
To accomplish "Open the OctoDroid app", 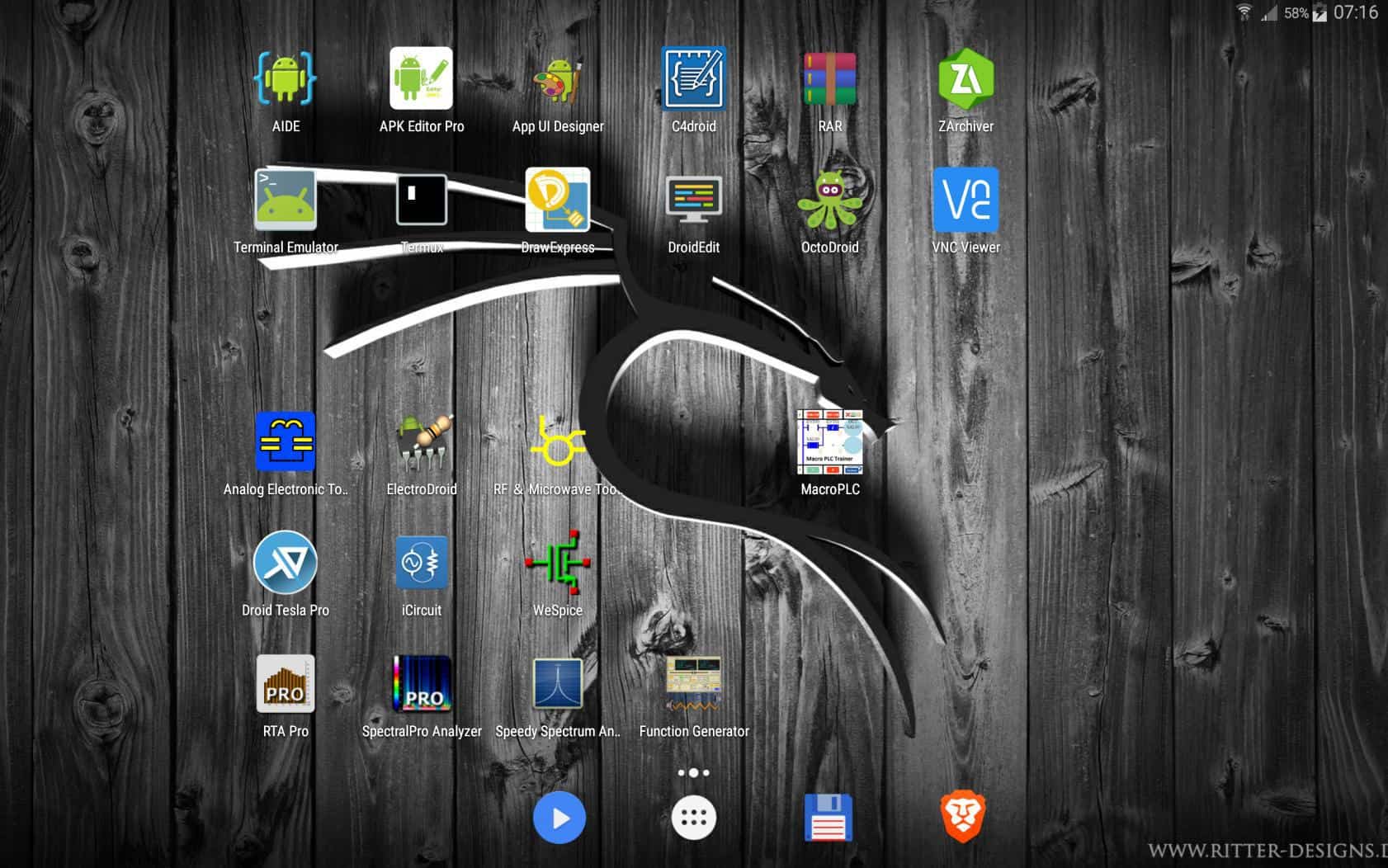I will 830,200.
